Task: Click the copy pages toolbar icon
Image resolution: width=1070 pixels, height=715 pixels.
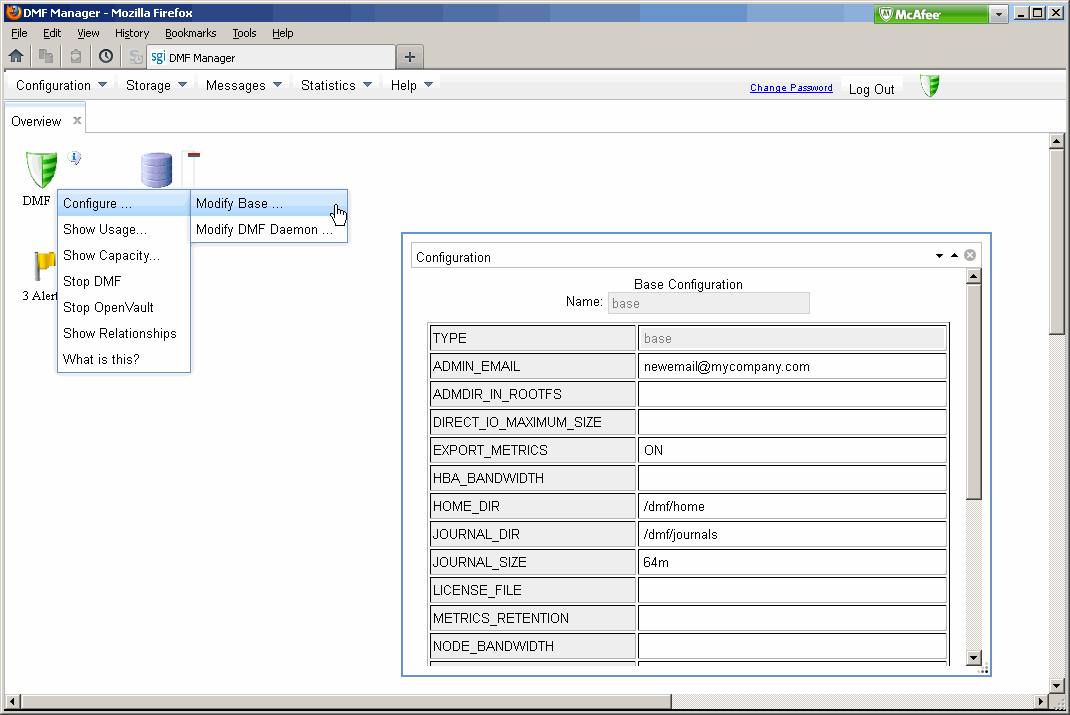Action: [x=46, y=57]
